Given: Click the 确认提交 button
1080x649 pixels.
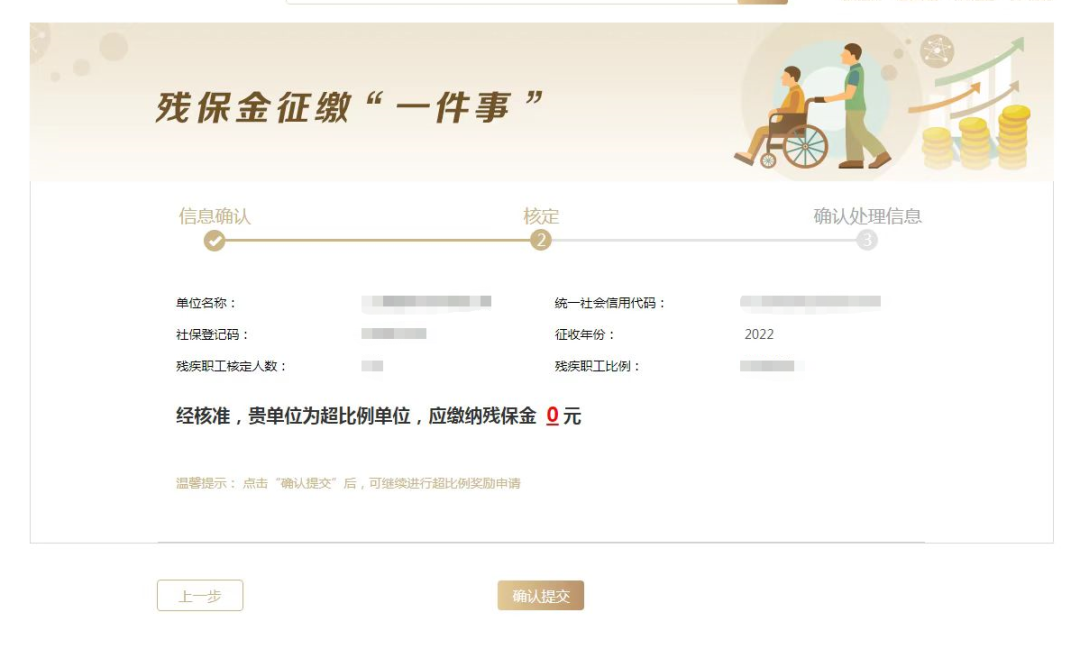Looking at the screenshot, I should (x=541, y=596).
